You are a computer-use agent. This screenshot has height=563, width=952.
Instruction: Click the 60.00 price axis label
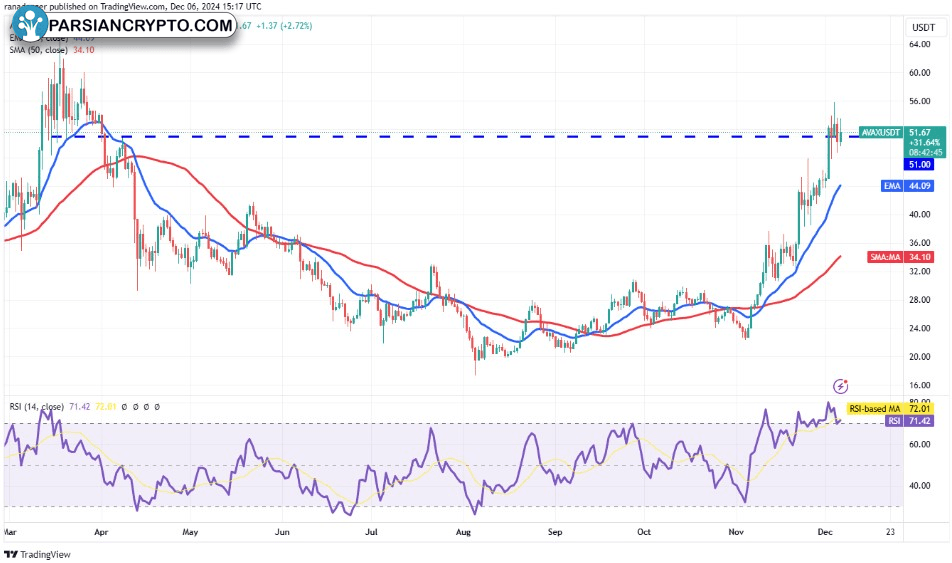pos(919,73)
